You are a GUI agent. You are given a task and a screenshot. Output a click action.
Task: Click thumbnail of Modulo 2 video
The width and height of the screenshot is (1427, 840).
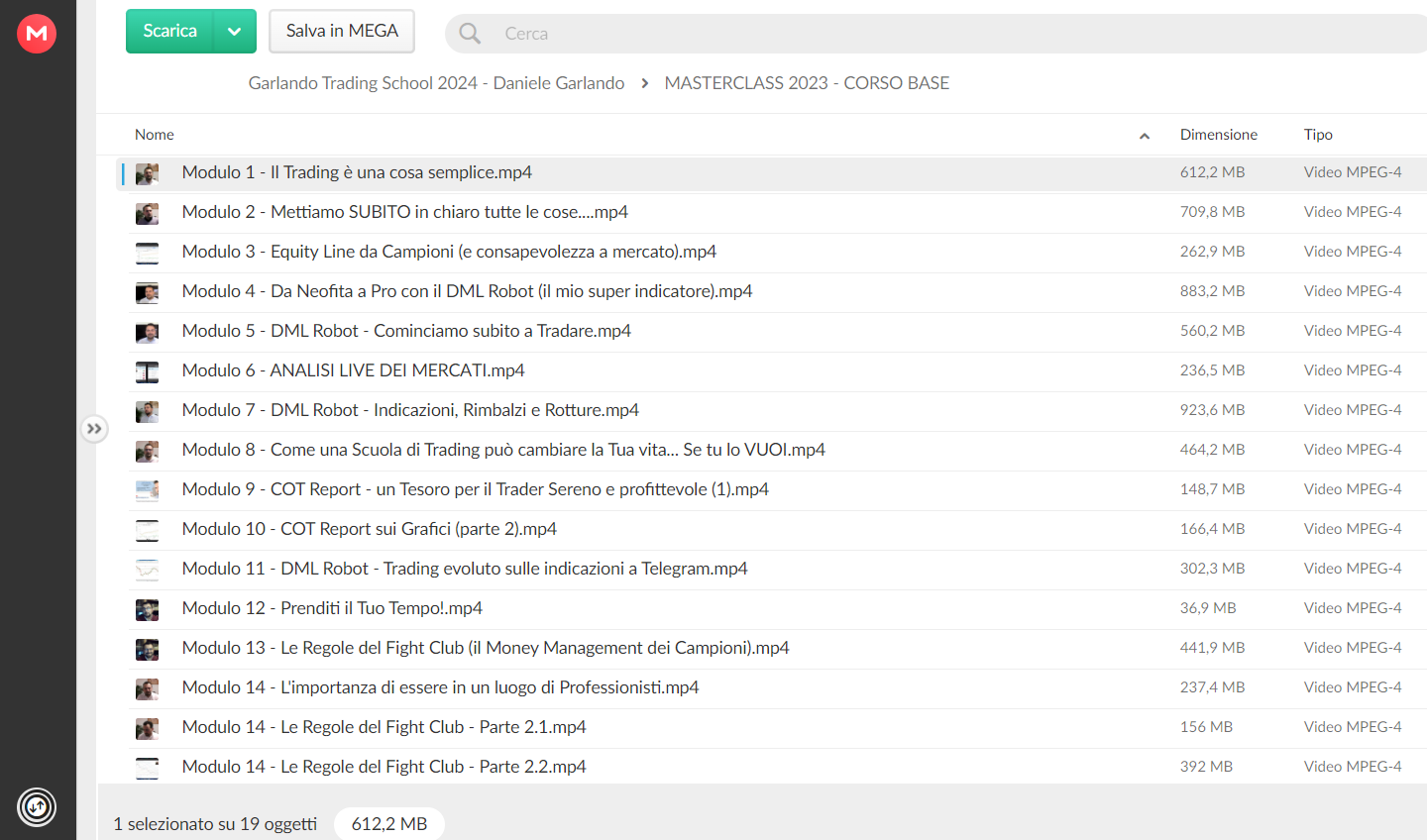point(147,213)
